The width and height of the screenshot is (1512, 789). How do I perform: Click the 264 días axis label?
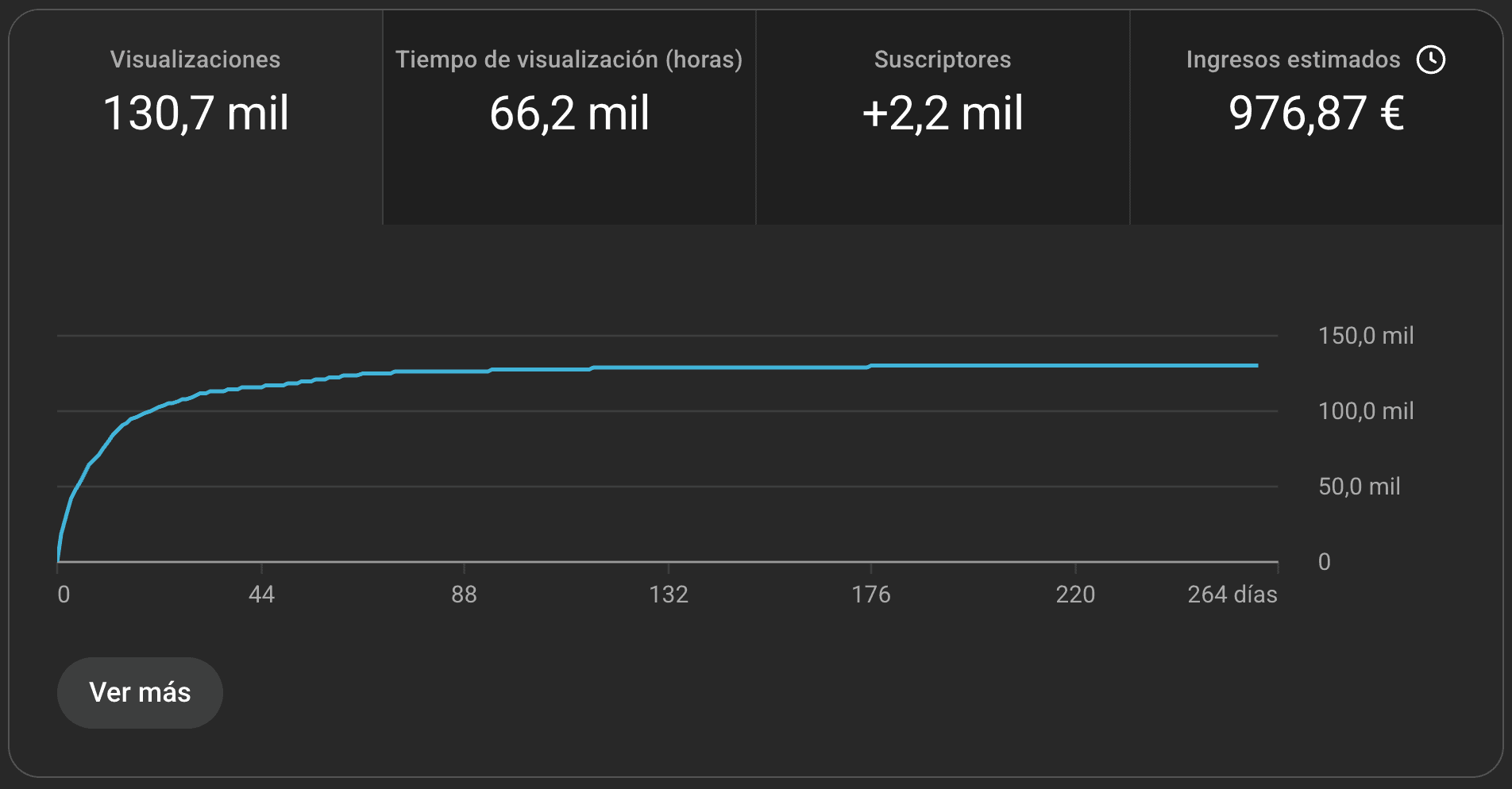[1232, 595]
